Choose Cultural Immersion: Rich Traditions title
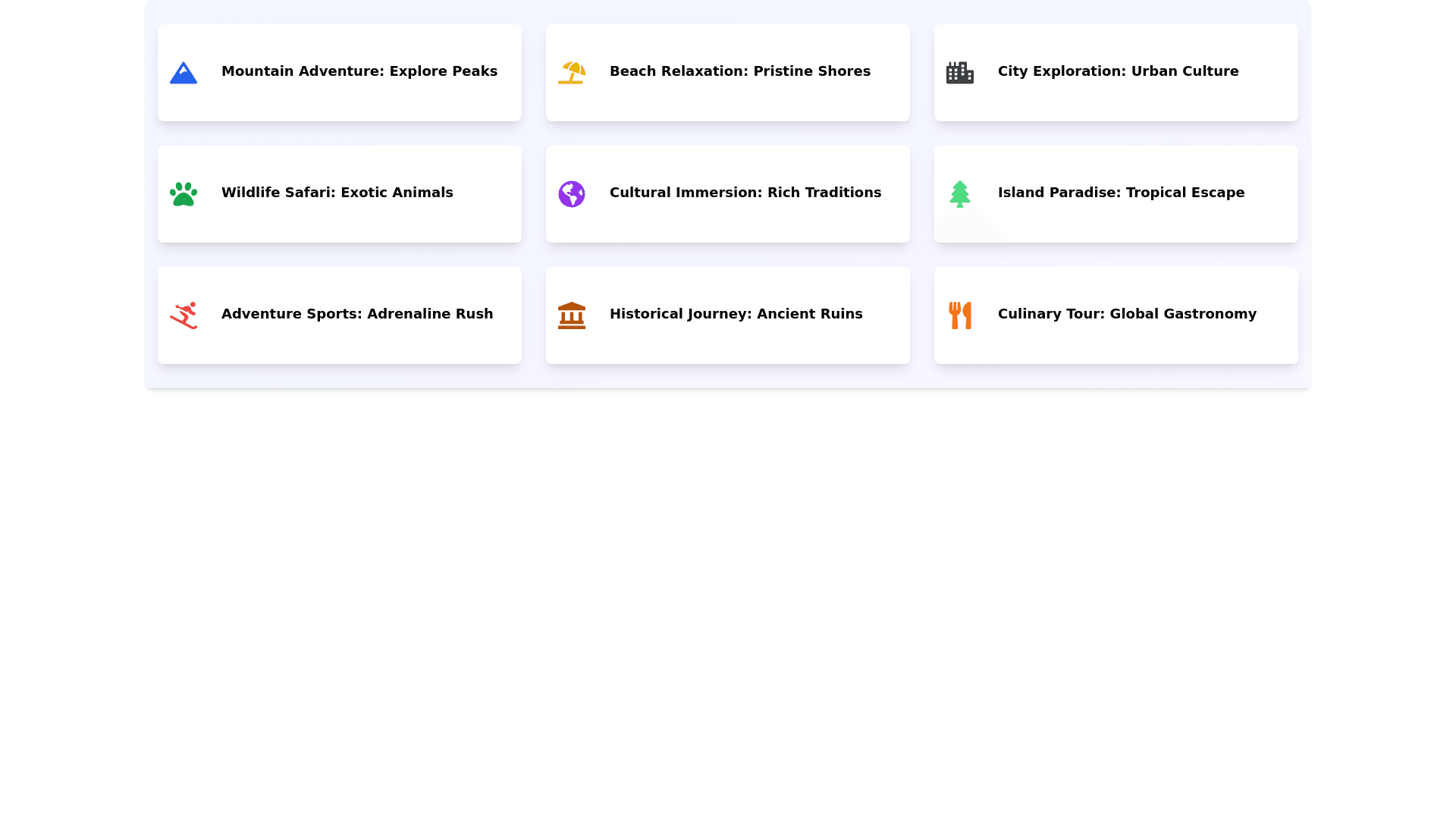1456x819 pixels. (745, 193)
